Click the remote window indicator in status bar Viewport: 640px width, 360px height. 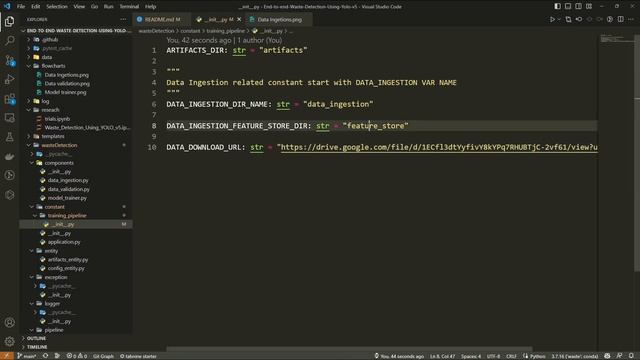tap(7, 356)
